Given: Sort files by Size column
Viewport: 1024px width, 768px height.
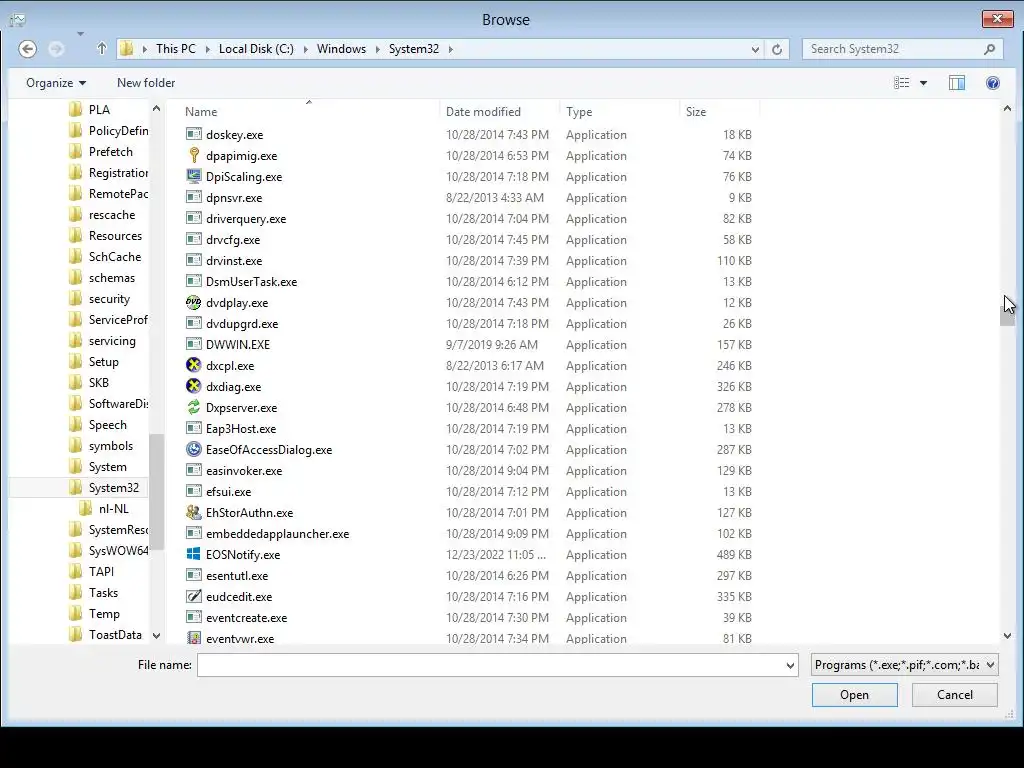Looking at the screenshot, I should pyautogui.click(x=719, y=112).
